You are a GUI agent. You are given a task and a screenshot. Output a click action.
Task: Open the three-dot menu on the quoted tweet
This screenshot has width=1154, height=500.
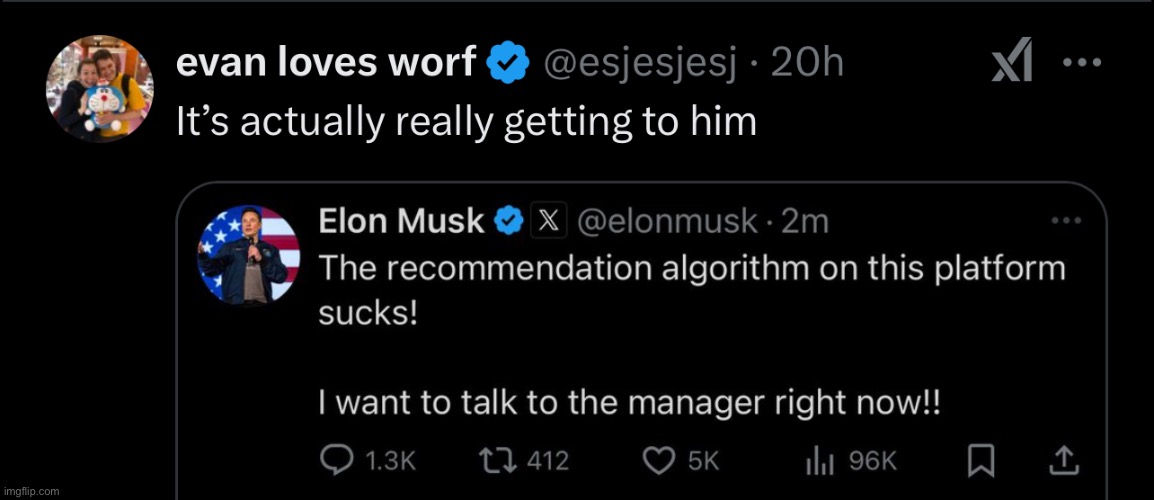1069,219
